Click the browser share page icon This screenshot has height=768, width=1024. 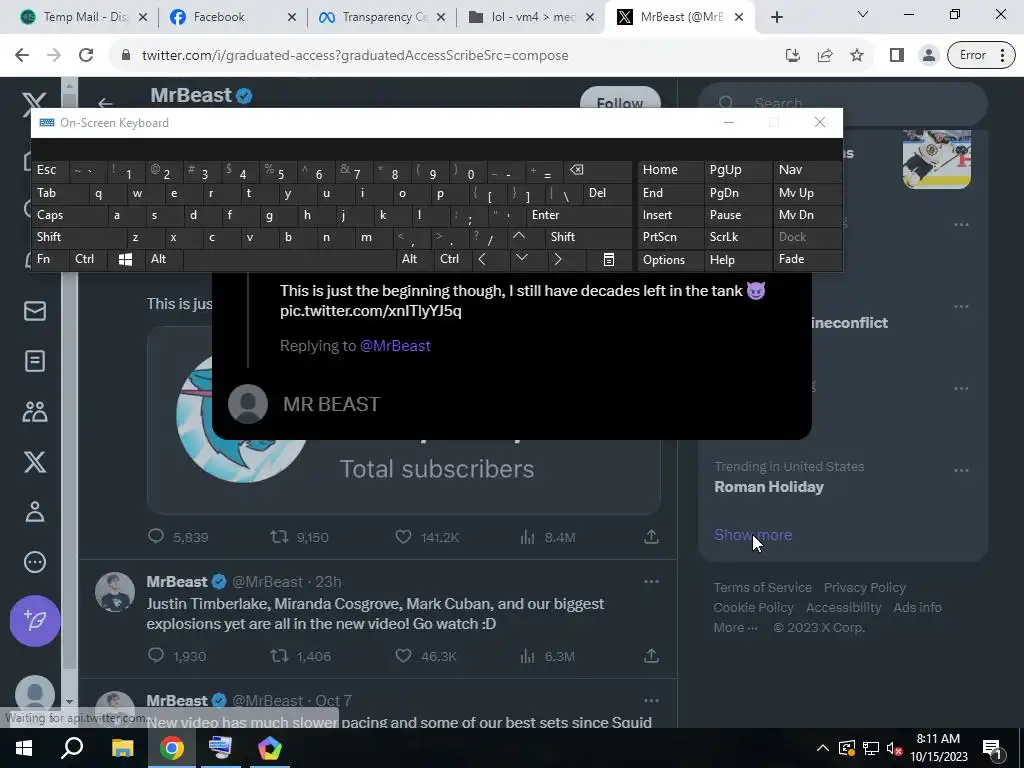(x=825, y=56)
